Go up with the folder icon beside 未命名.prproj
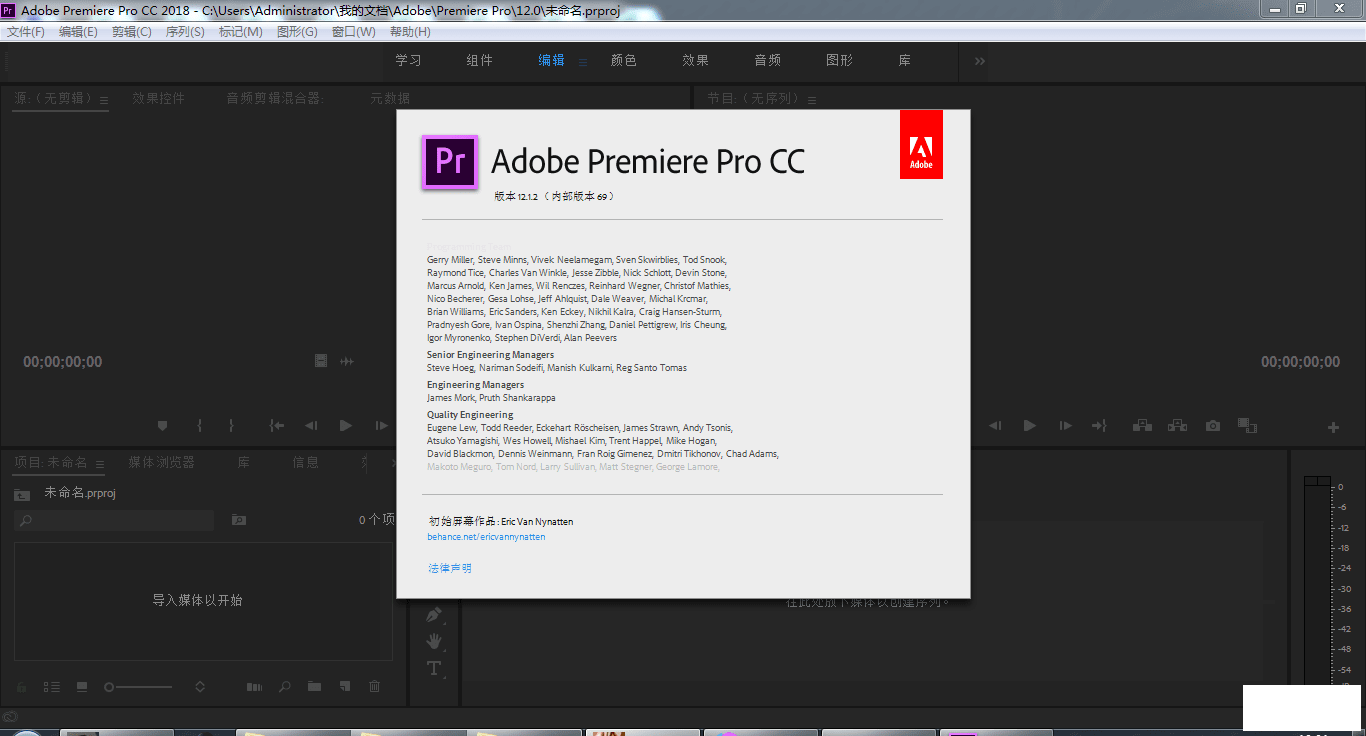This screenshot has height=736, width=1366. (x=22, y=494)
